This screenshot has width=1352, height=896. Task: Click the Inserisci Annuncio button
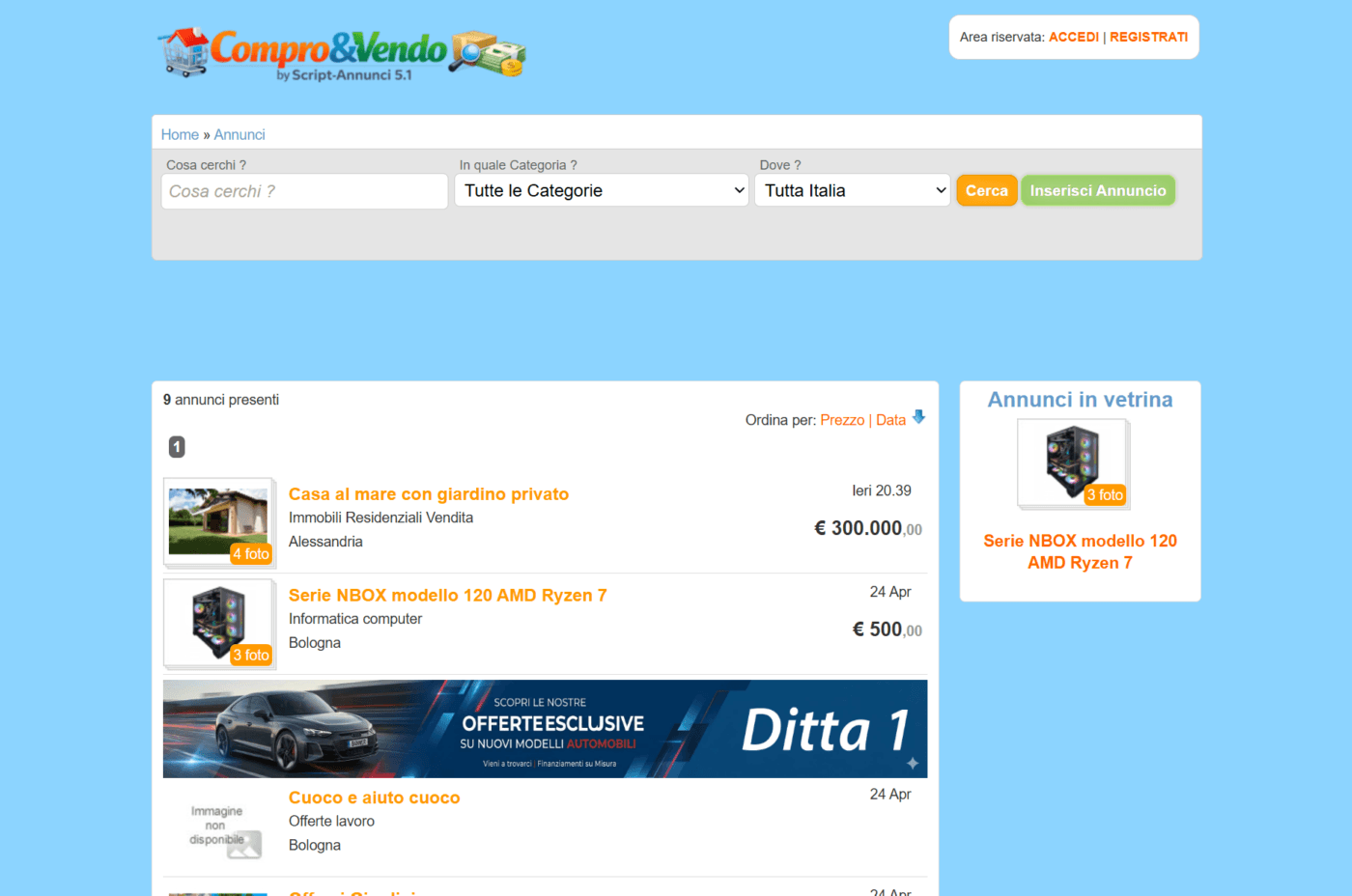pos(1098,190)
